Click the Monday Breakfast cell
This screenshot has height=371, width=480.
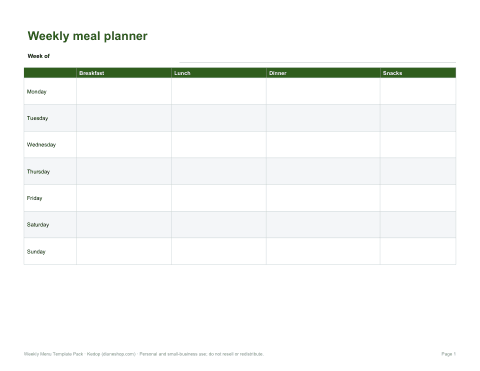click(124, 91)
